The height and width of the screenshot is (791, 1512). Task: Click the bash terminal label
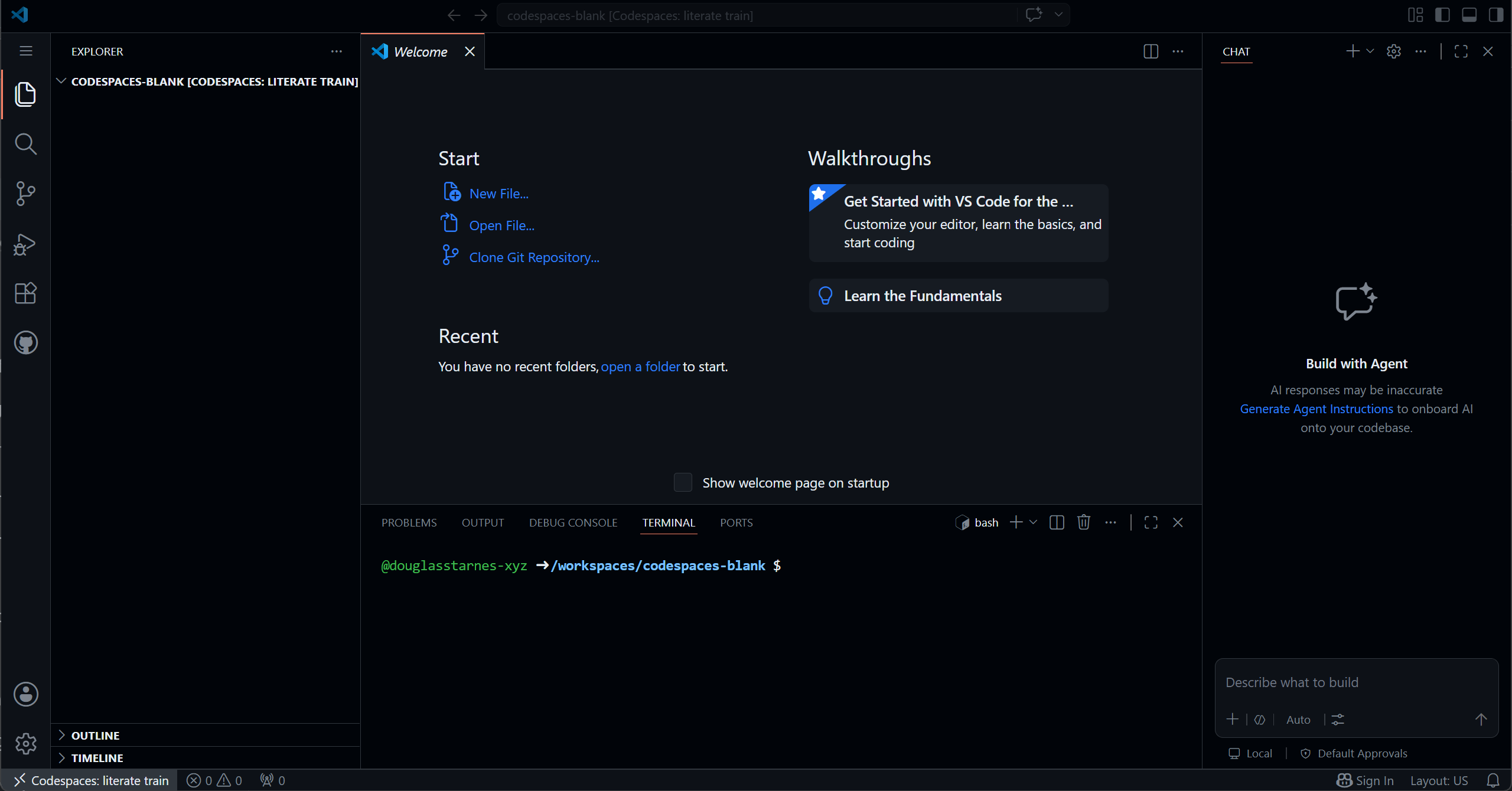[x=986, y=522]
